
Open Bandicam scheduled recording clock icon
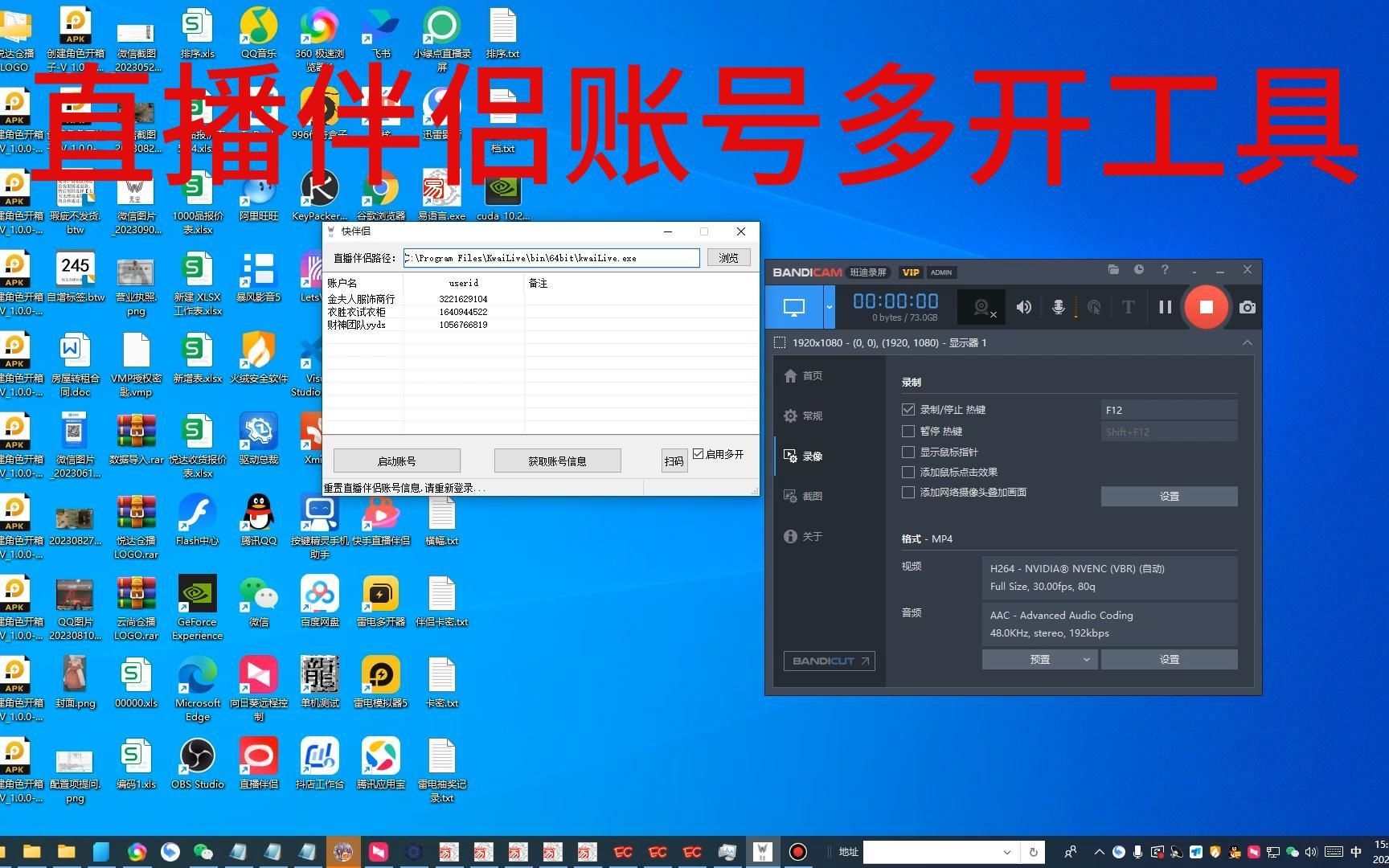1139,270
